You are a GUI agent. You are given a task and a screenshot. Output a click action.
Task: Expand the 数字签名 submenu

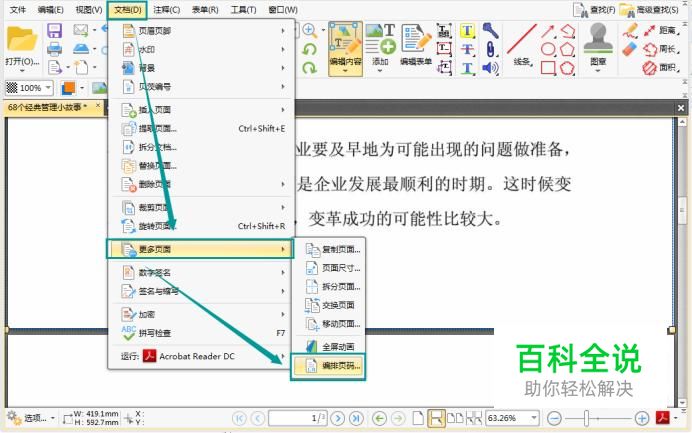(x=201, y=272)
